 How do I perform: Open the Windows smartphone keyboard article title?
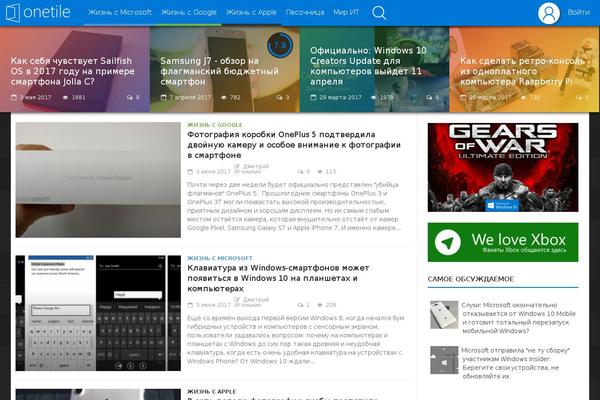[278, 278]
